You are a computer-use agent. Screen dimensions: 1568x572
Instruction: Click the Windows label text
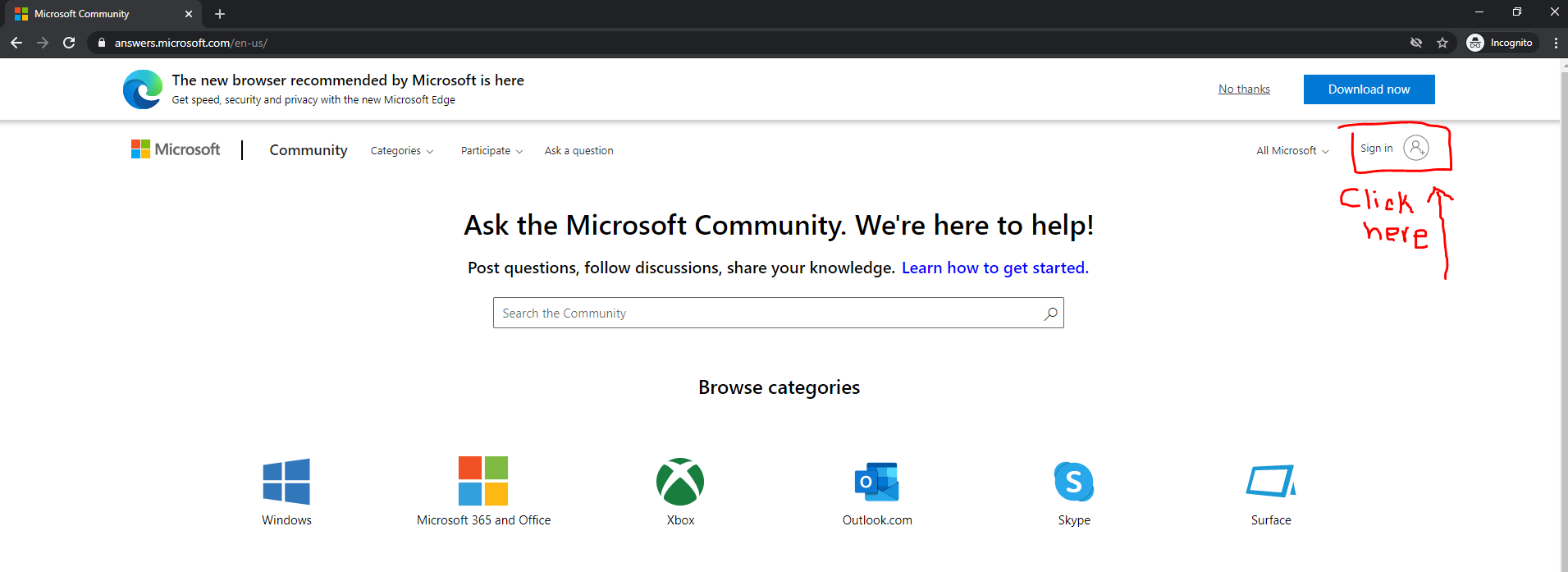coord(286,520)
